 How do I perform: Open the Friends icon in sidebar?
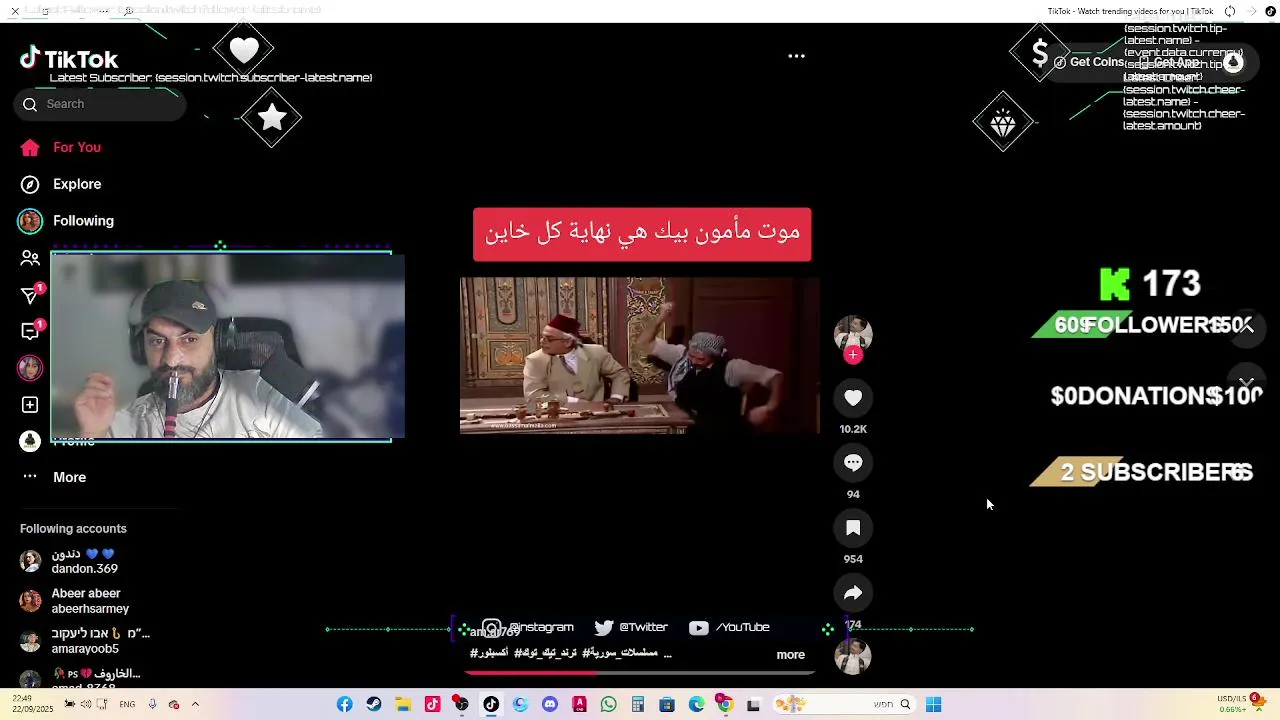point(30,258)
